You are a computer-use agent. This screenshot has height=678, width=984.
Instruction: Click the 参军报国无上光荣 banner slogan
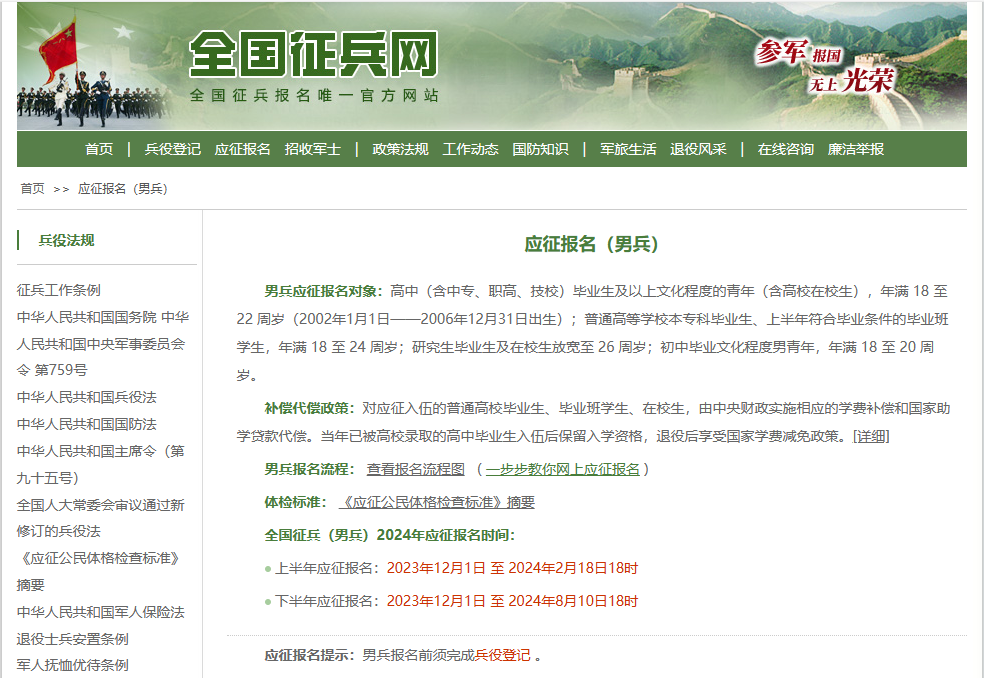click(823, 66)
